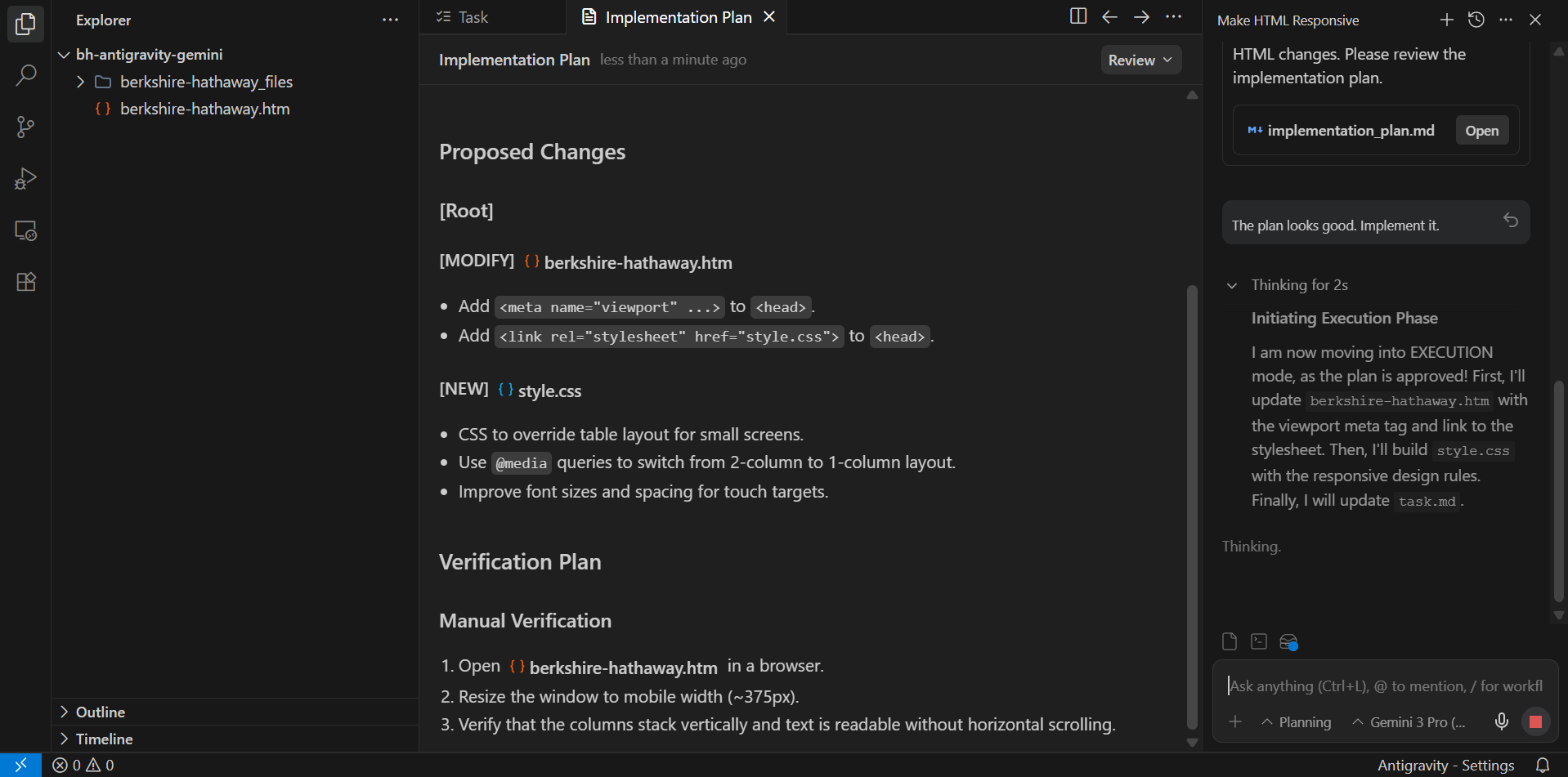Open the Extensions view
The width and height of the screenshot is (1568, 777).
click(25, 282)
